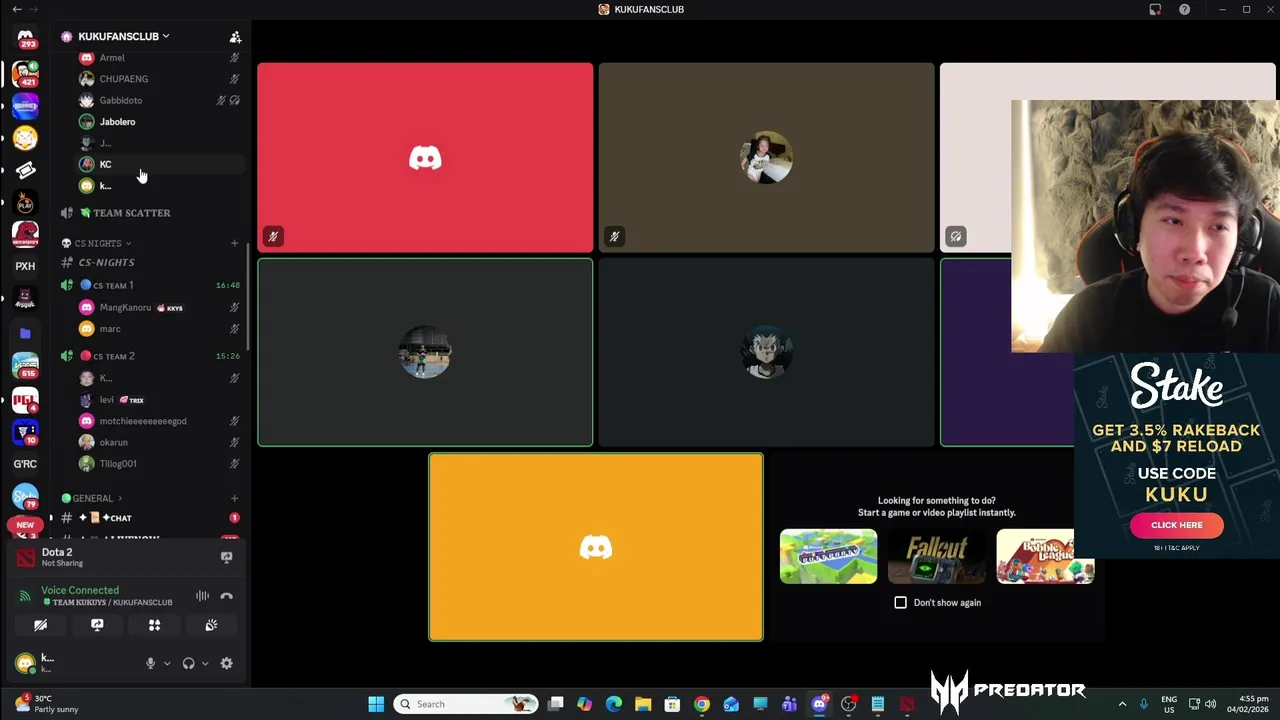Share Dota 2 screen using stream icon
This screenshot has width=1280, height=720.
coord(226,557)
